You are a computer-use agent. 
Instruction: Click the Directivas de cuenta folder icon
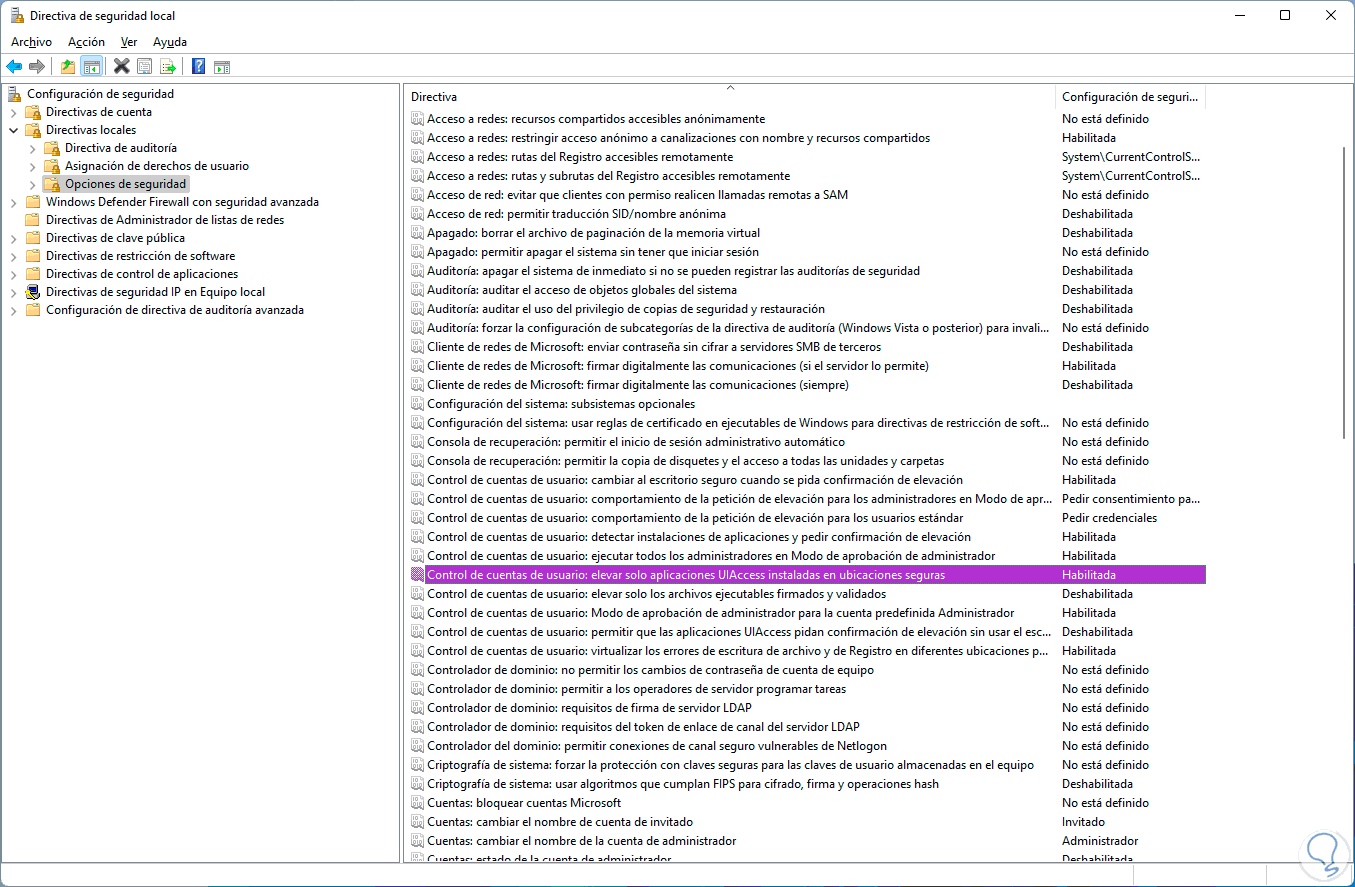pos(33,112)
